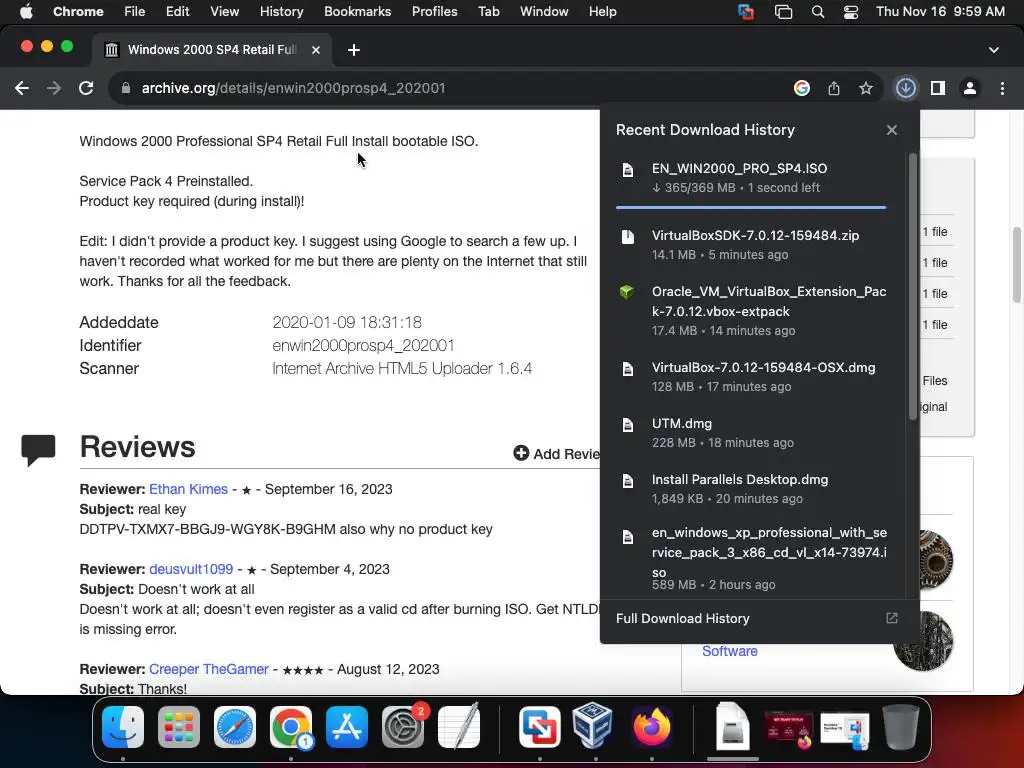Screen dimensions: 1024x768
Task: Open the Apple menu
Action: tap(26, 12)
